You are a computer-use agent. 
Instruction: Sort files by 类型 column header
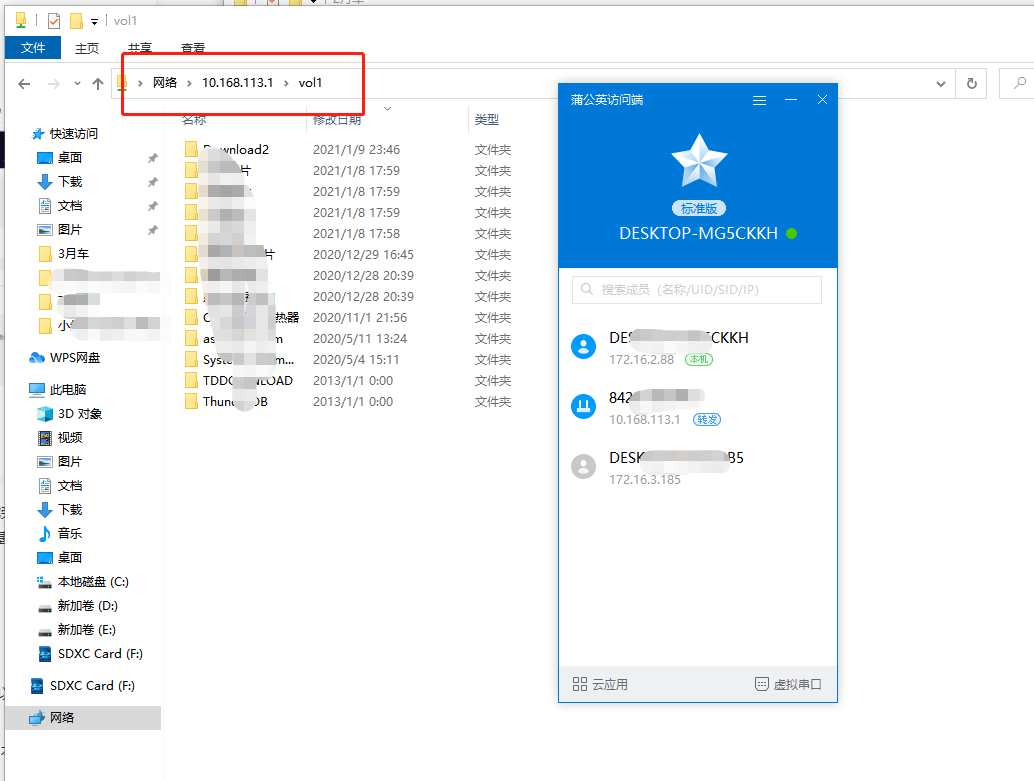487,119
